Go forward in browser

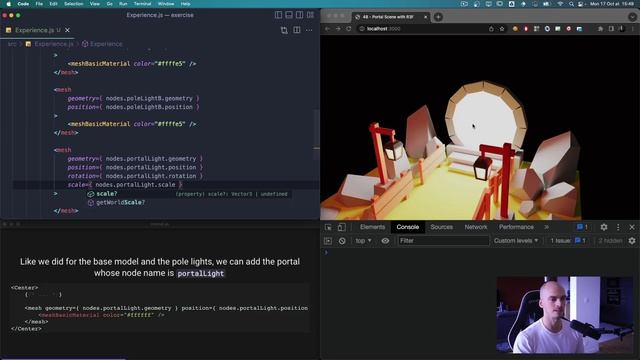point(338,29)
